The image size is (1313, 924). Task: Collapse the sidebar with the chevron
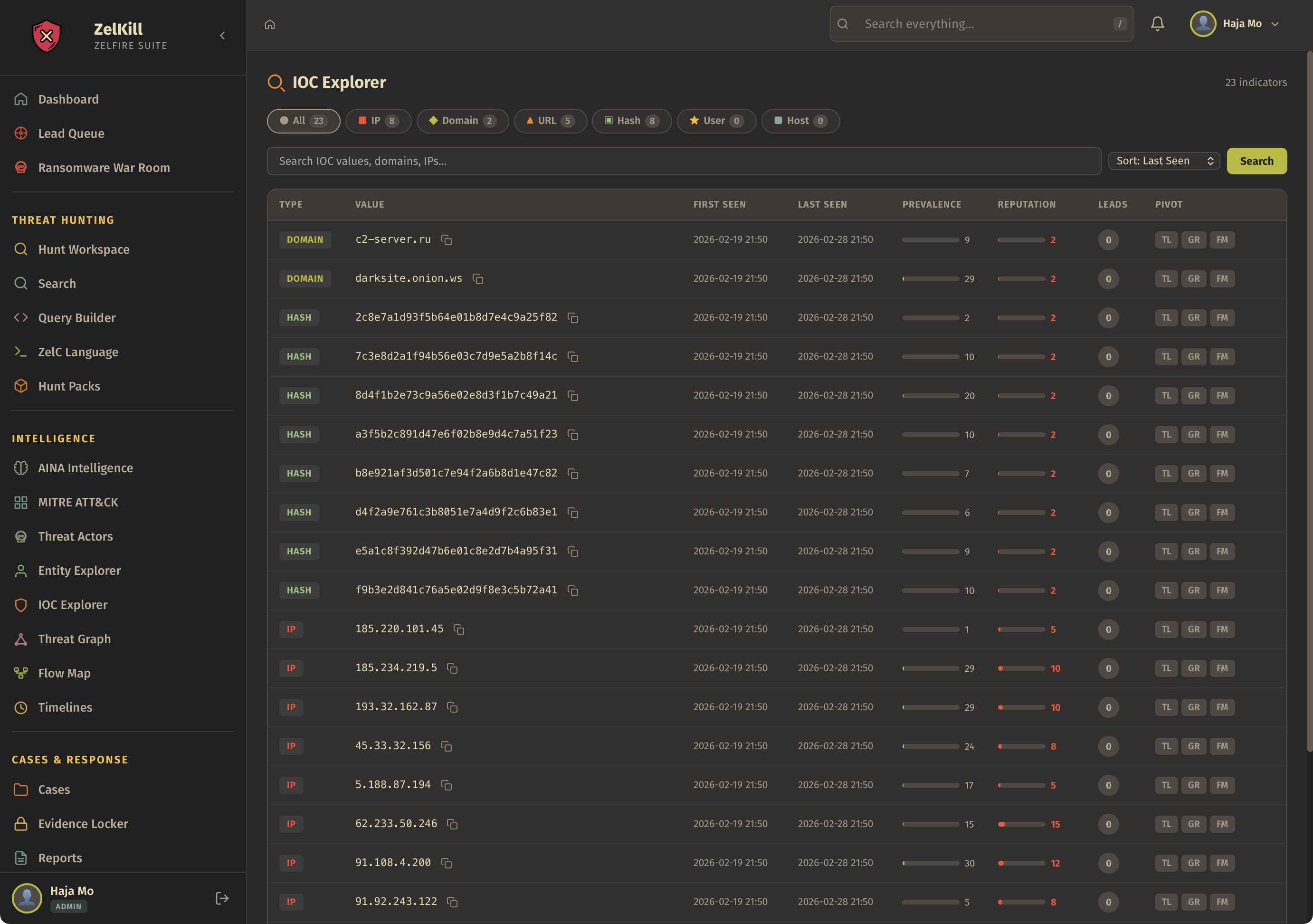pyautogui.click(x=222, y=36)
